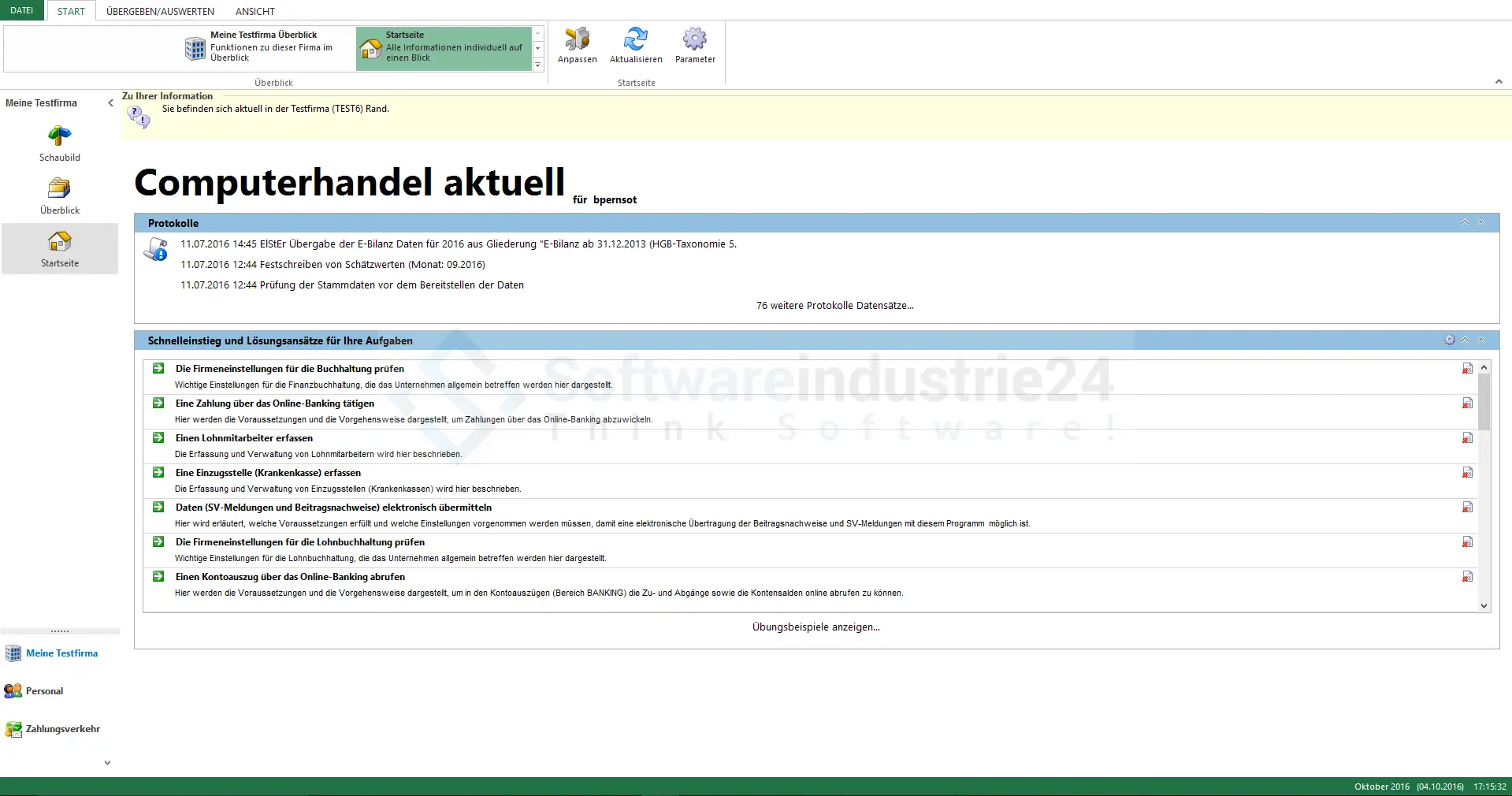Click the "Übungsbeispiele anzeigen..." link
This screenshot has width=1512, height=796.
[x=815, y=627]
